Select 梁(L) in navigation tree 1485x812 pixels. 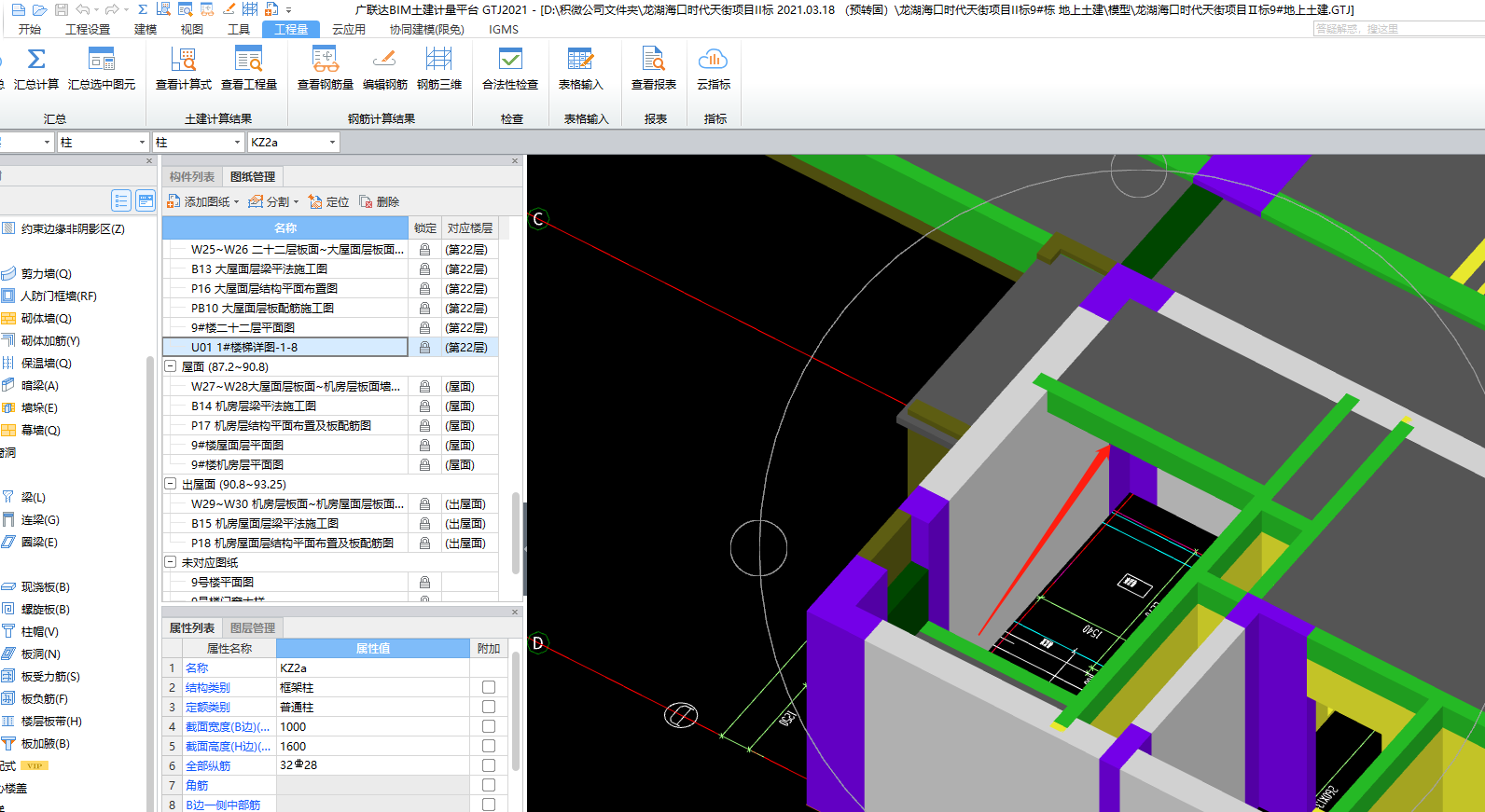[x=34, y=498]
